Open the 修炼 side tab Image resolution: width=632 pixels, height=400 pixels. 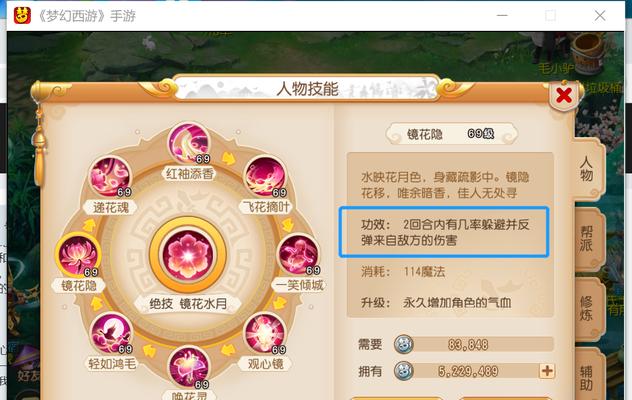587,308
